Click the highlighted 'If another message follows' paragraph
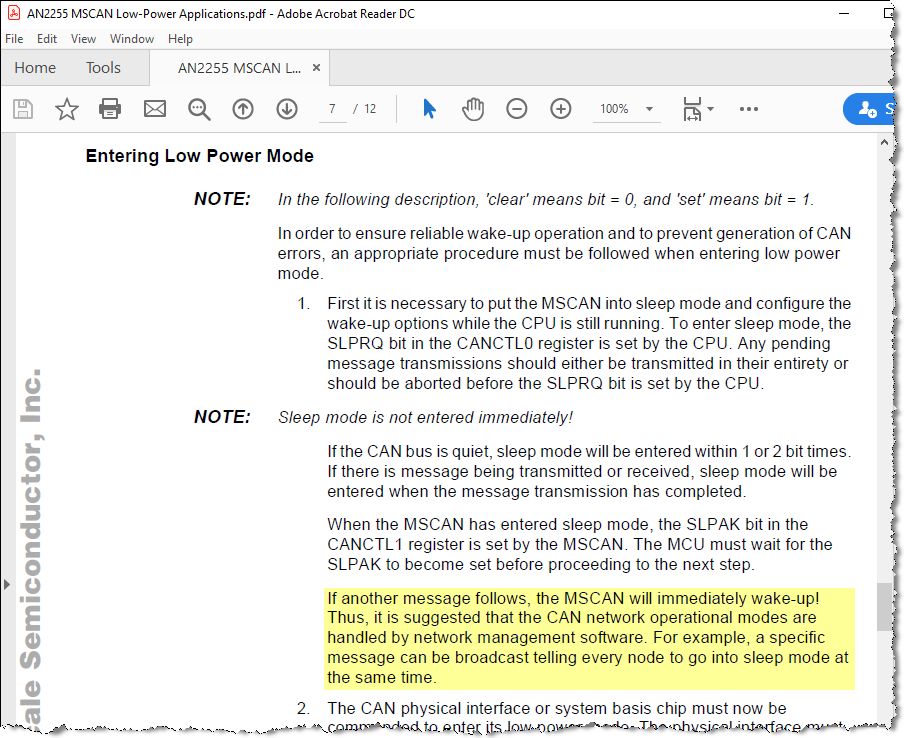 click(x=589, y=638)
